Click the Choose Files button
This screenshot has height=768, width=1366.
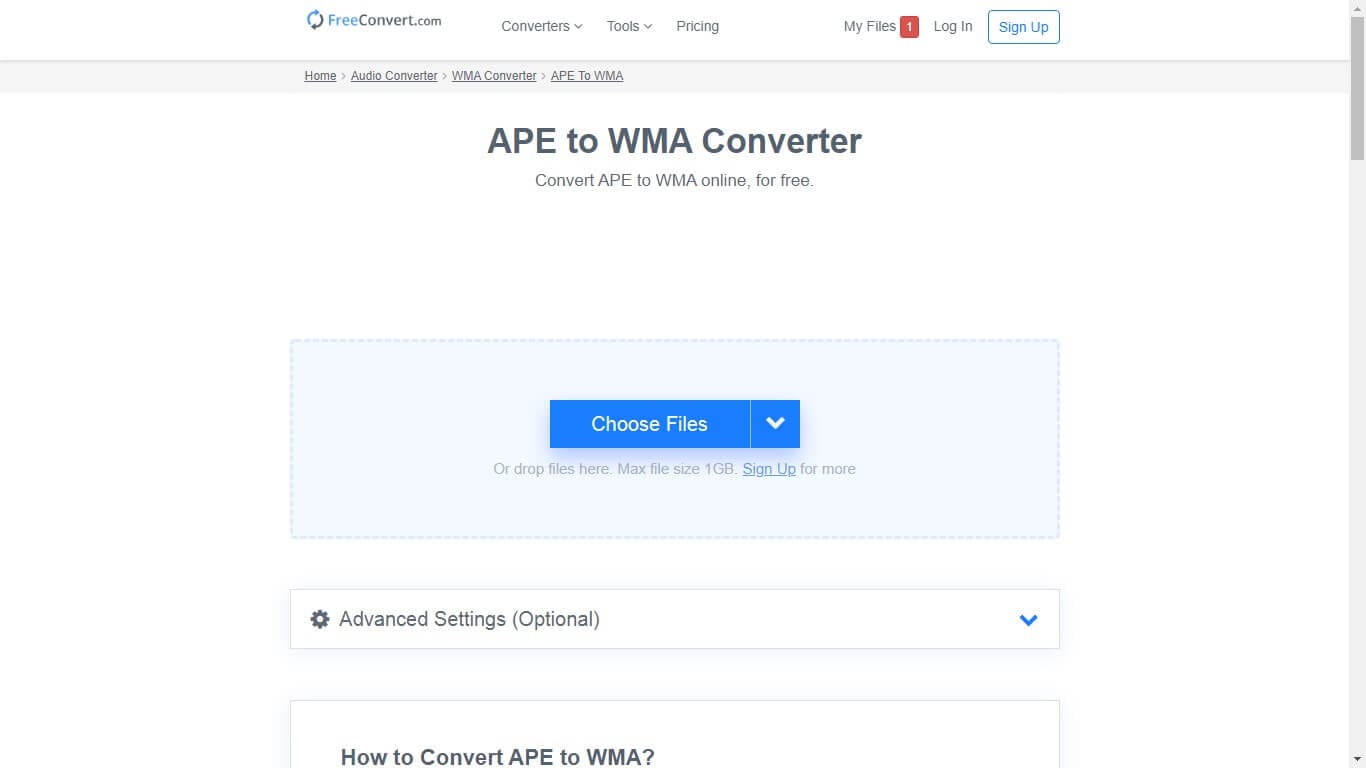[x=649, y=424]
